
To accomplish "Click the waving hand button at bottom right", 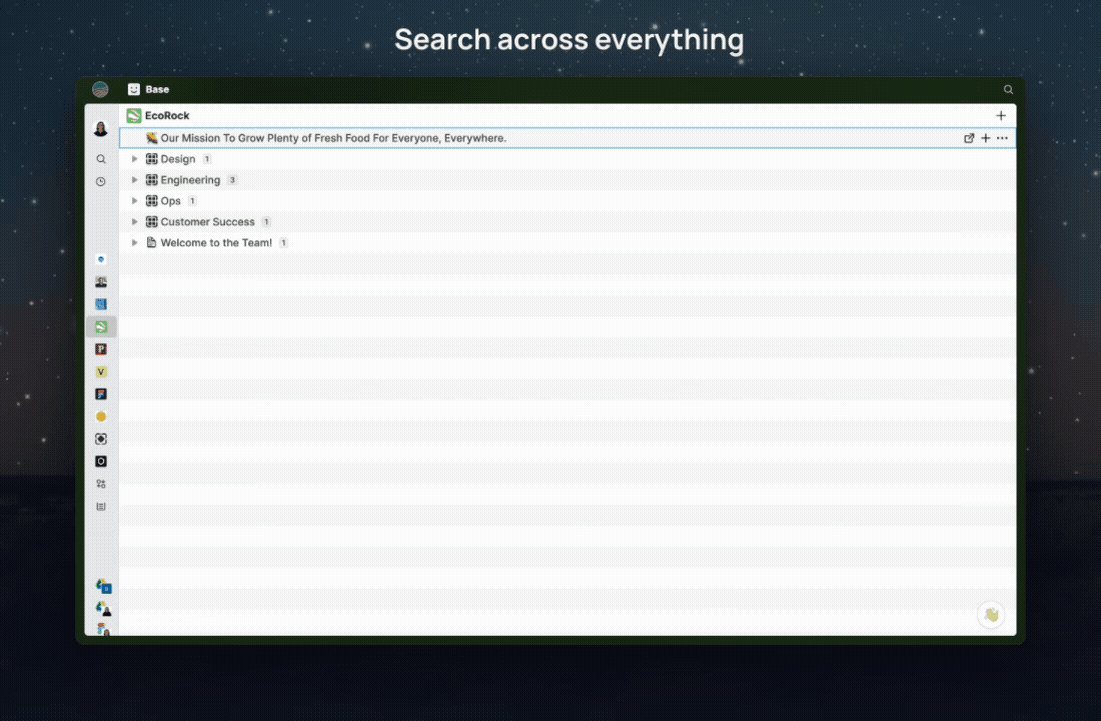I will point(991,615).
